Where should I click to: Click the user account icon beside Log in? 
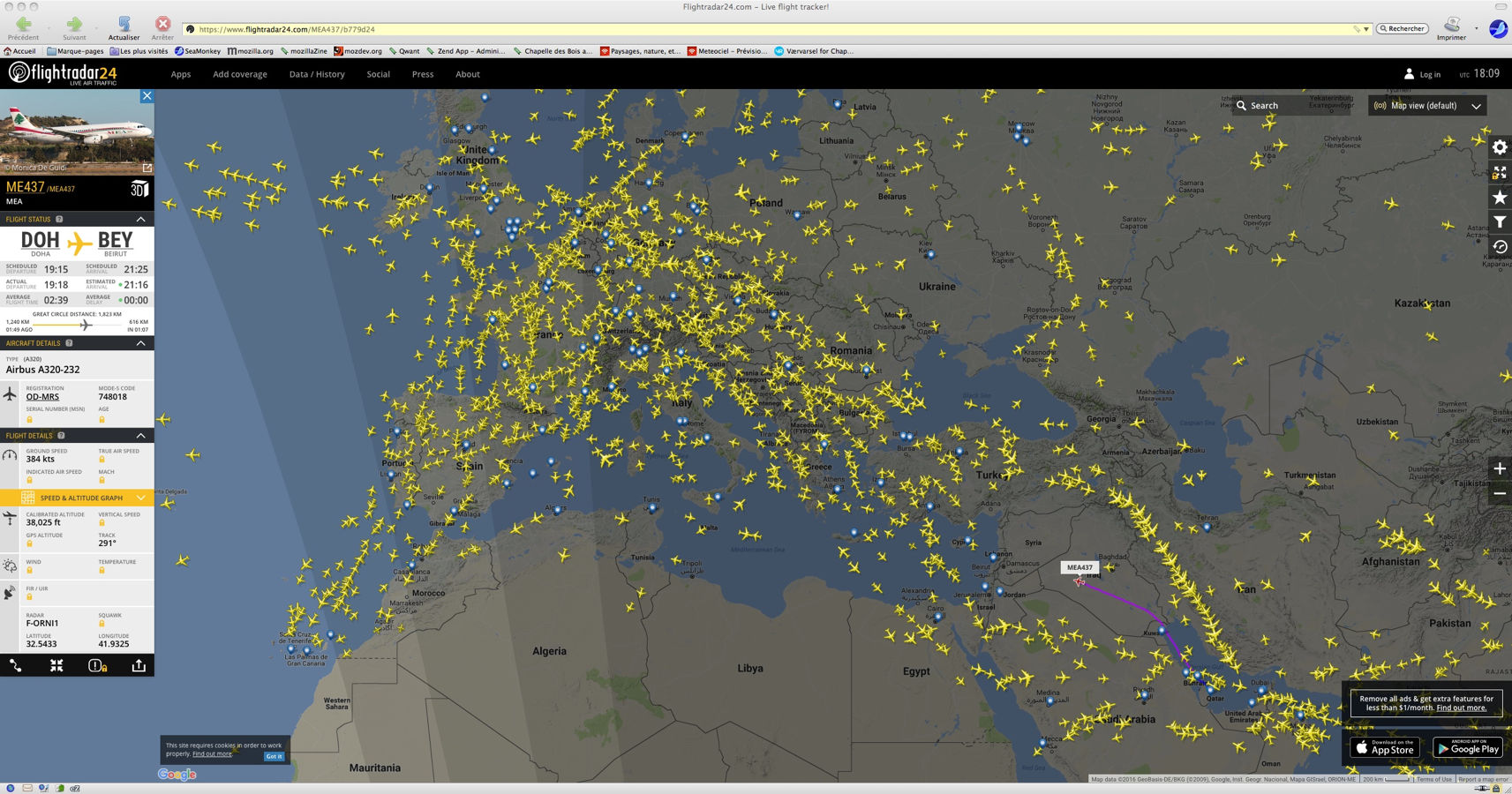click(x=1409, y=74)
